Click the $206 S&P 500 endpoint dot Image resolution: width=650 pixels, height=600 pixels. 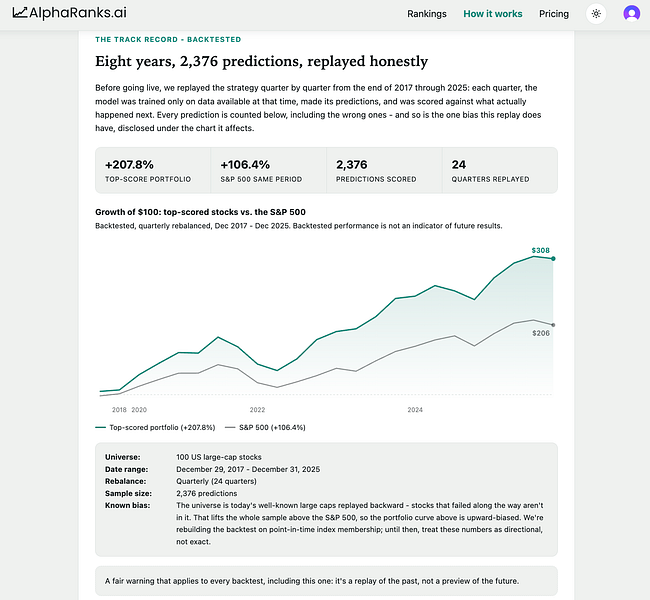click(553, 325)
